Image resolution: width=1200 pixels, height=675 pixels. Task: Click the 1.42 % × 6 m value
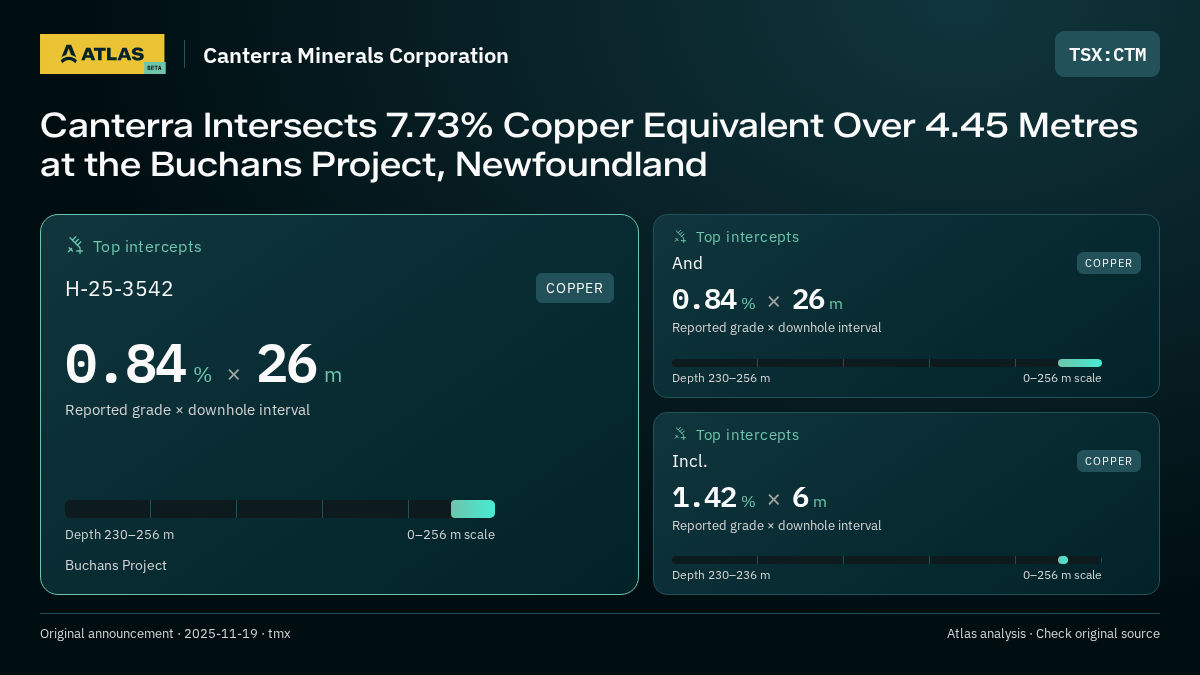pos(749,498)
